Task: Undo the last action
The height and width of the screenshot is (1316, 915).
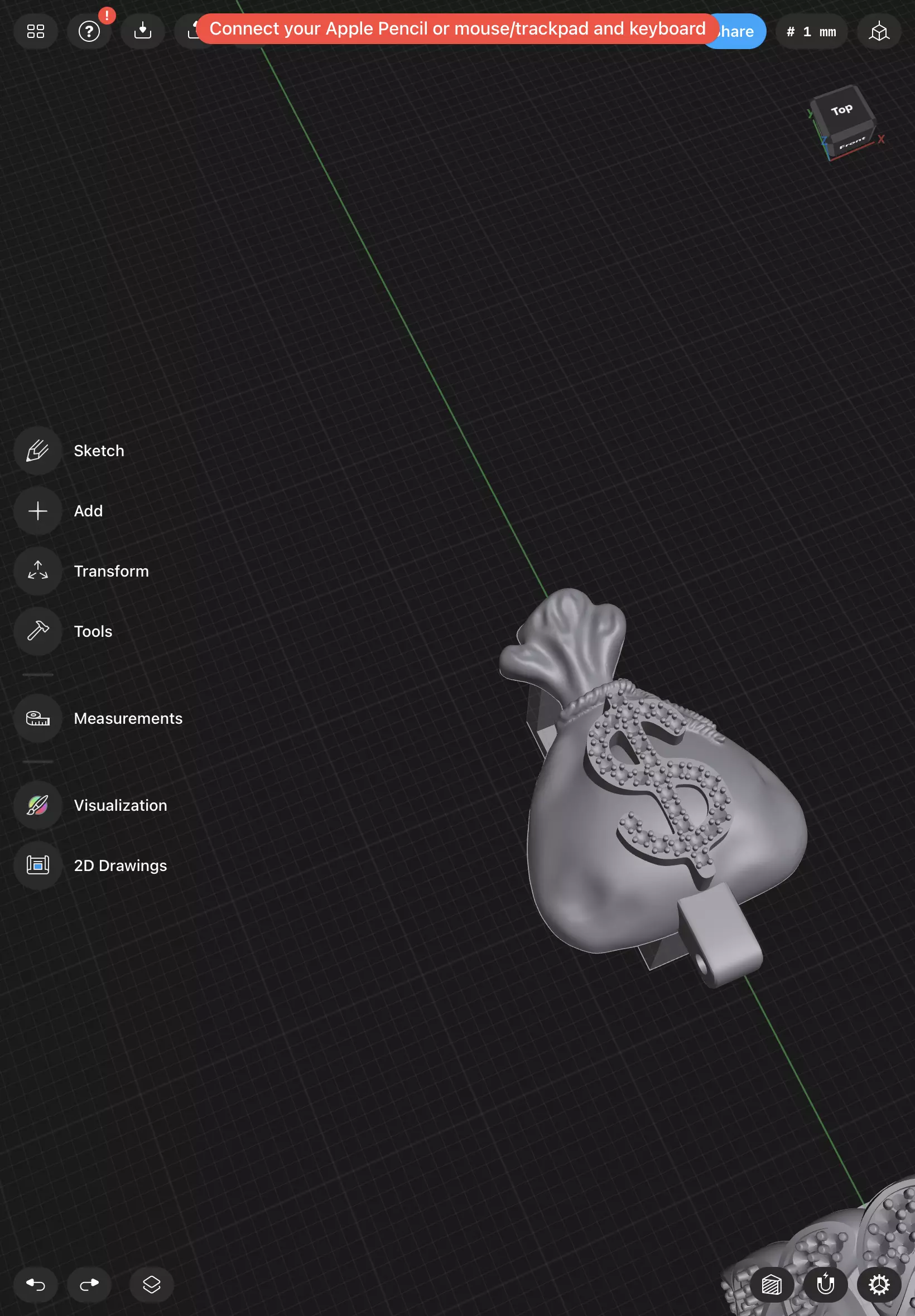Action: pyautogui.click(x=36, y=1284)
